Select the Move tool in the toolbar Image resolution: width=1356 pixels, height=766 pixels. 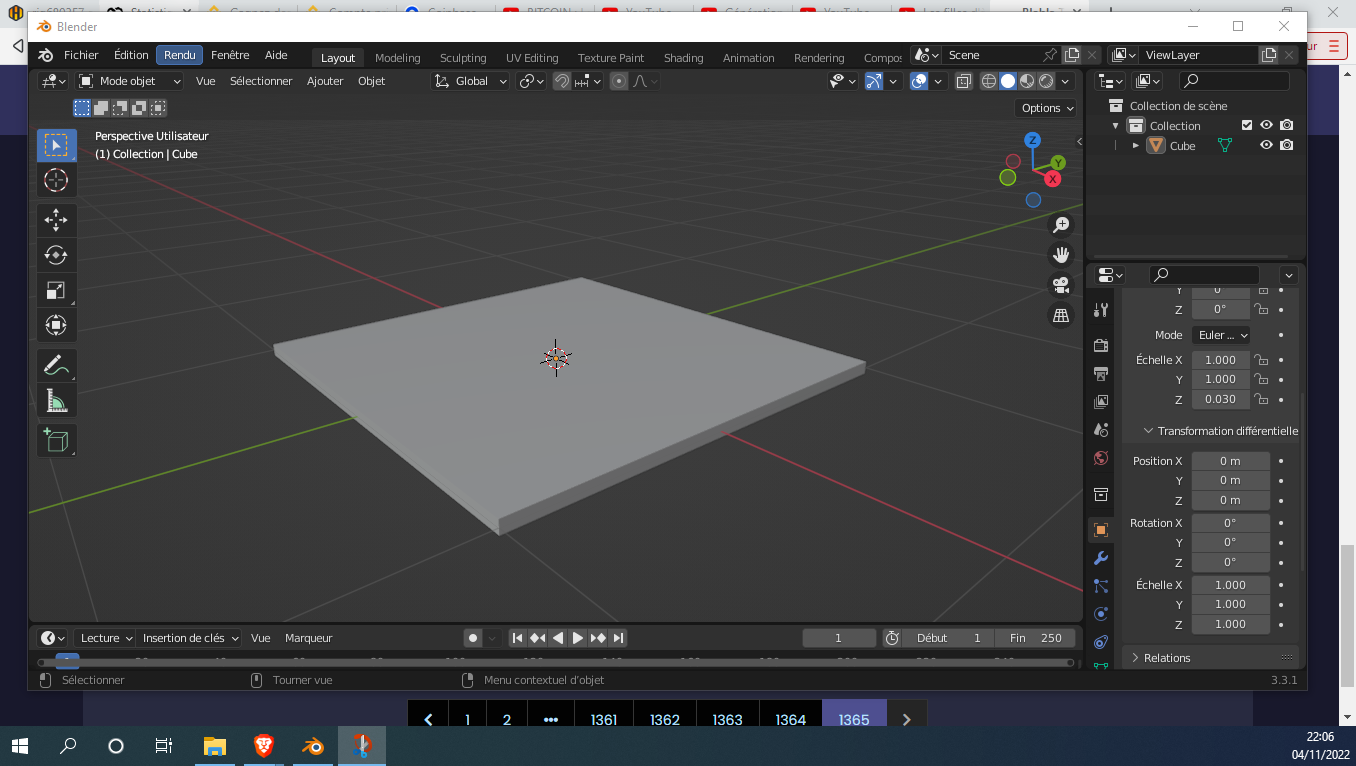pos(56,220)
